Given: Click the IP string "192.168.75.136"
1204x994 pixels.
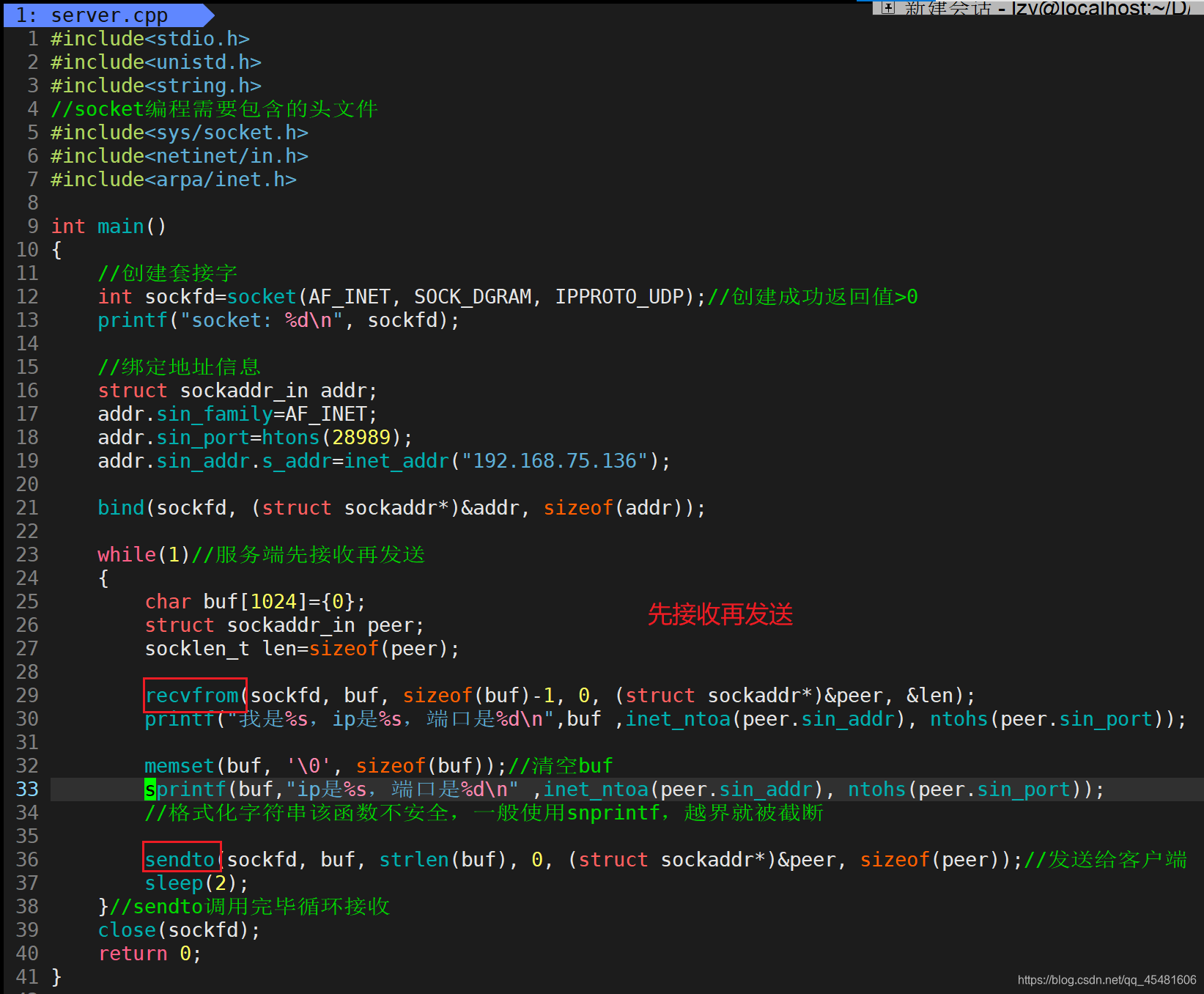Looking at the screenshot, I should [x=555, y=461].
